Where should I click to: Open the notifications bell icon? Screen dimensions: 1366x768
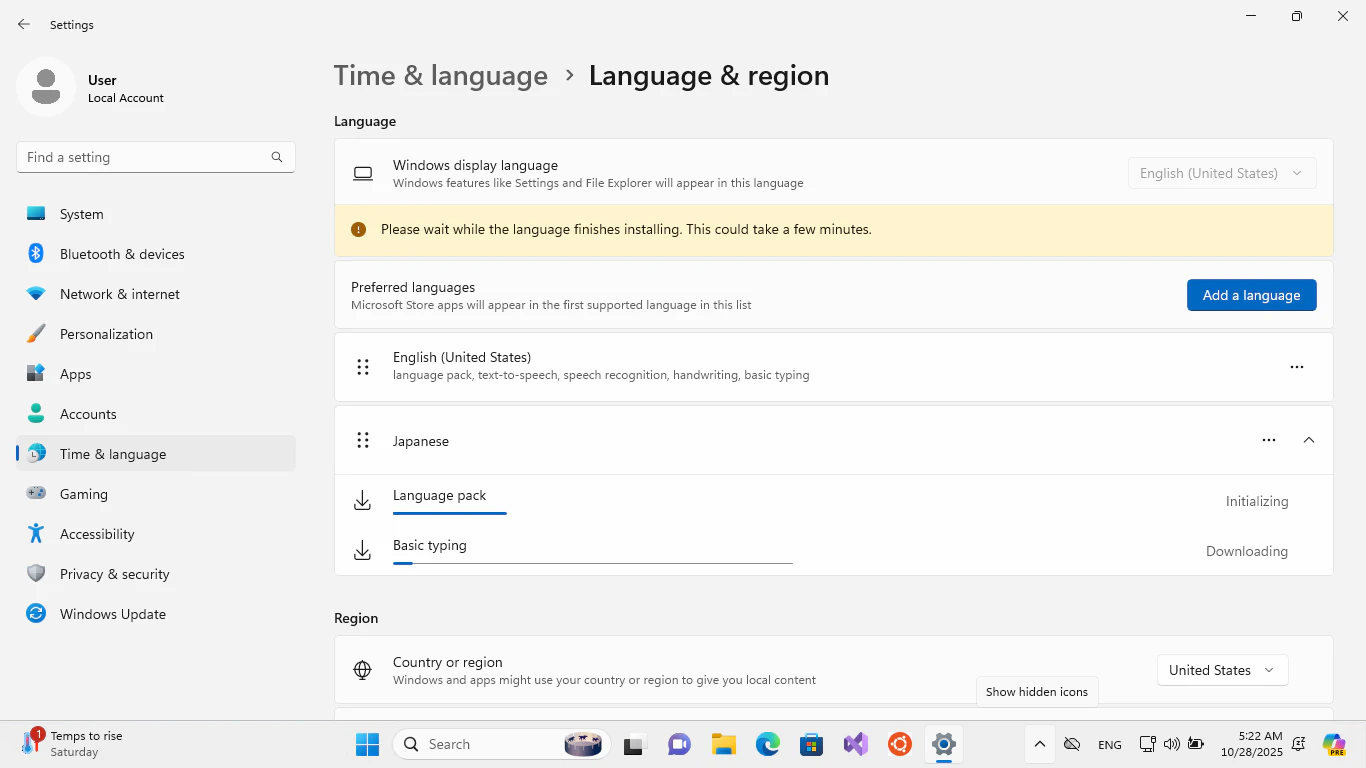(1298, 744)
